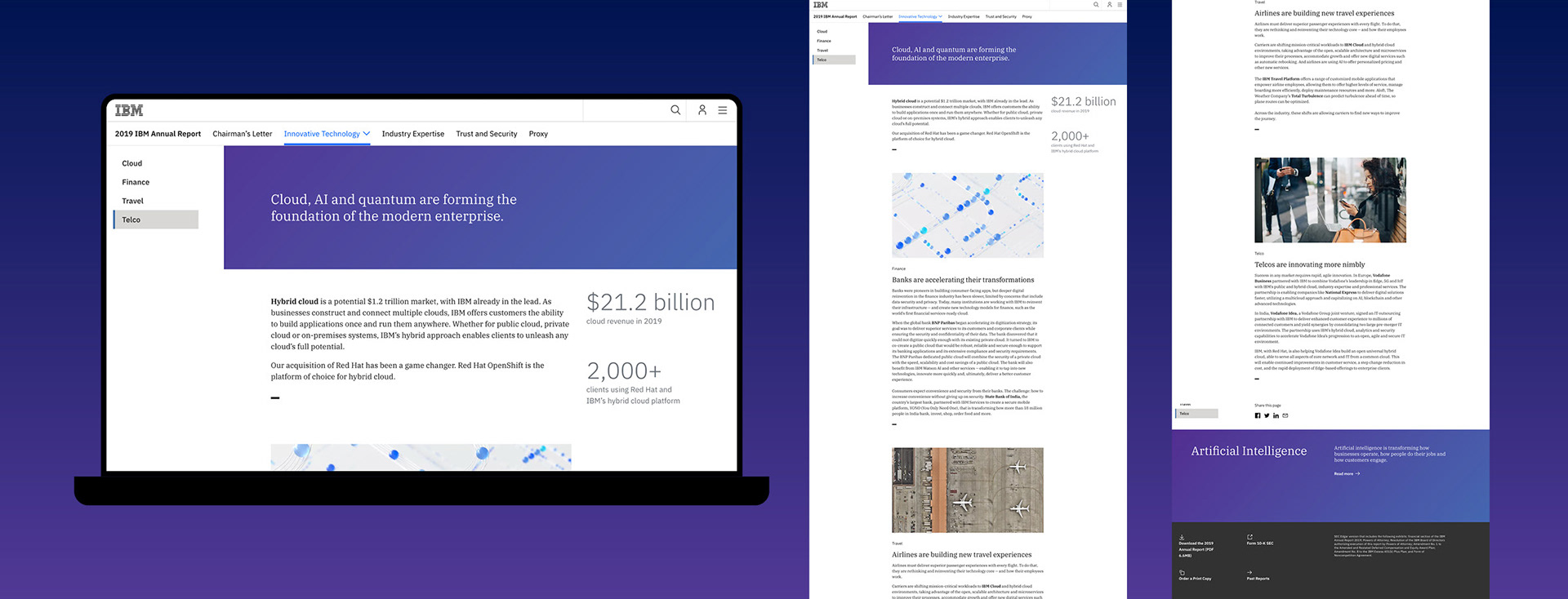Image resolution: width=1568 pixels, height=599 pixels.
Task: Click hamburger menu in middle full-page view
Action: pyautogui.click(x=1120, y=5)
